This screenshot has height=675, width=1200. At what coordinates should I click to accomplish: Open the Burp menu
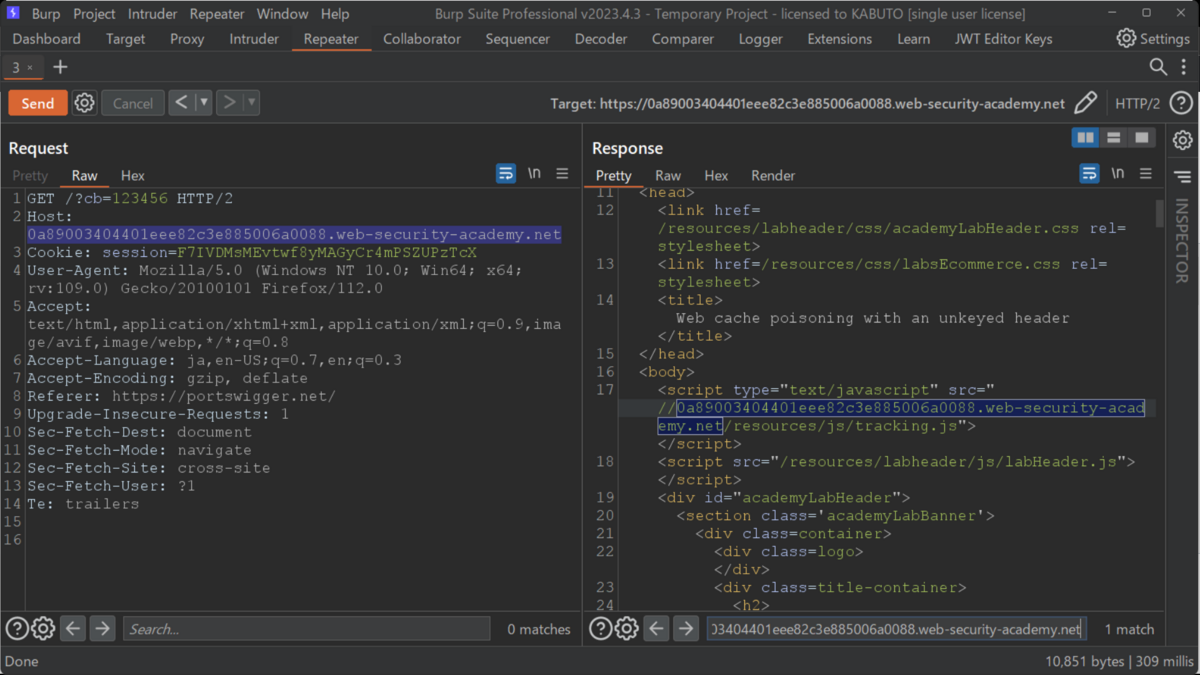click(46, 14)
